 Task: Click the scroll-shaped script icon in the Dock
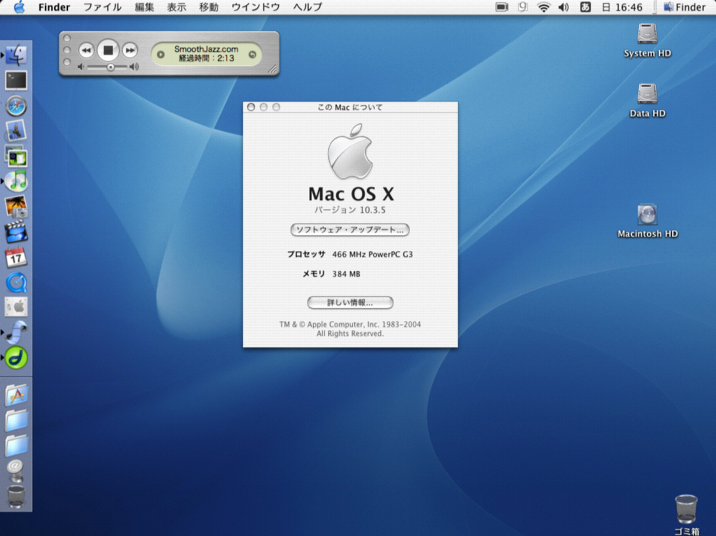16,332
